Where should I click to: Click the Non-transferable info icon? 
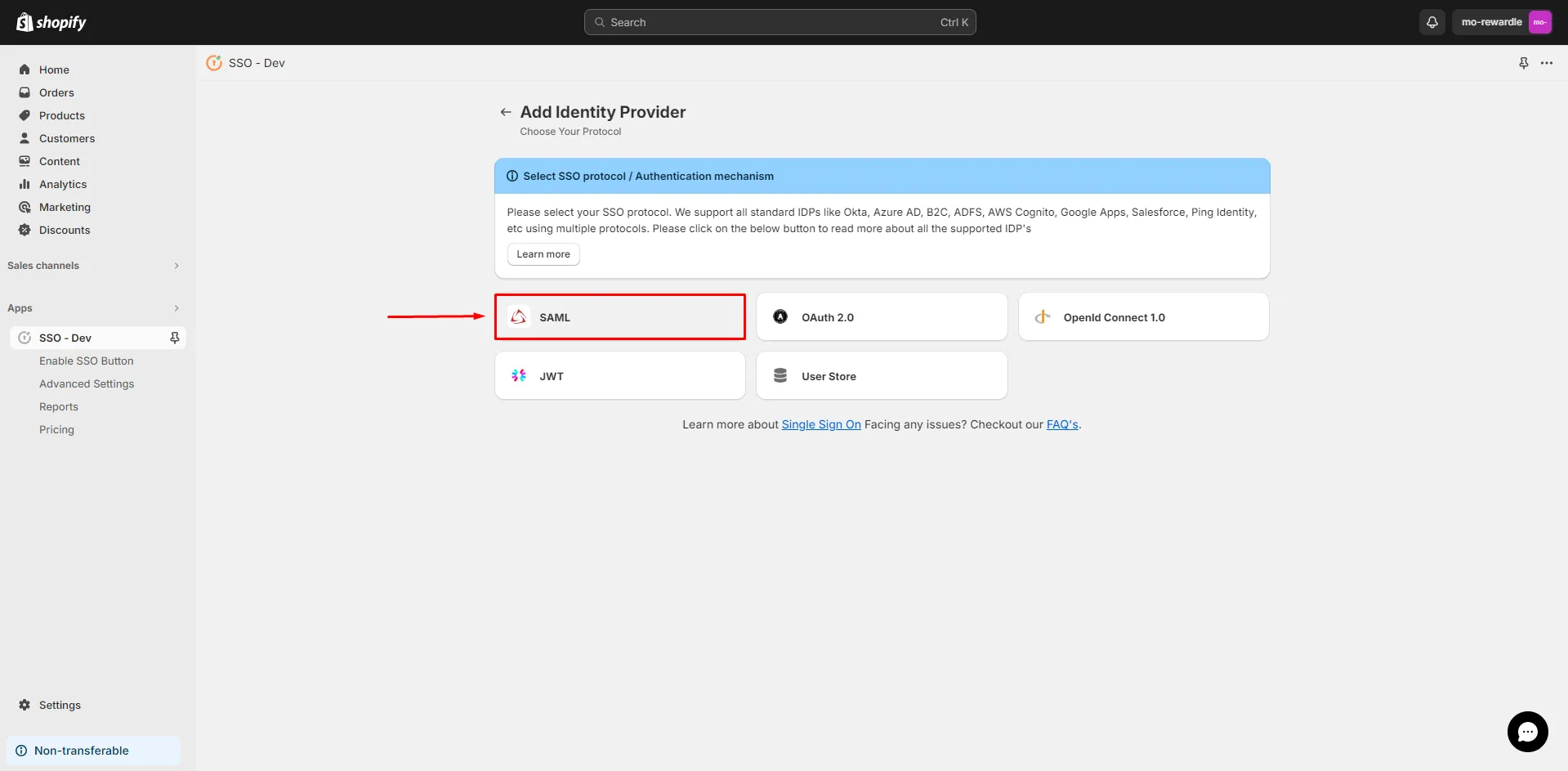coord(21,751)
